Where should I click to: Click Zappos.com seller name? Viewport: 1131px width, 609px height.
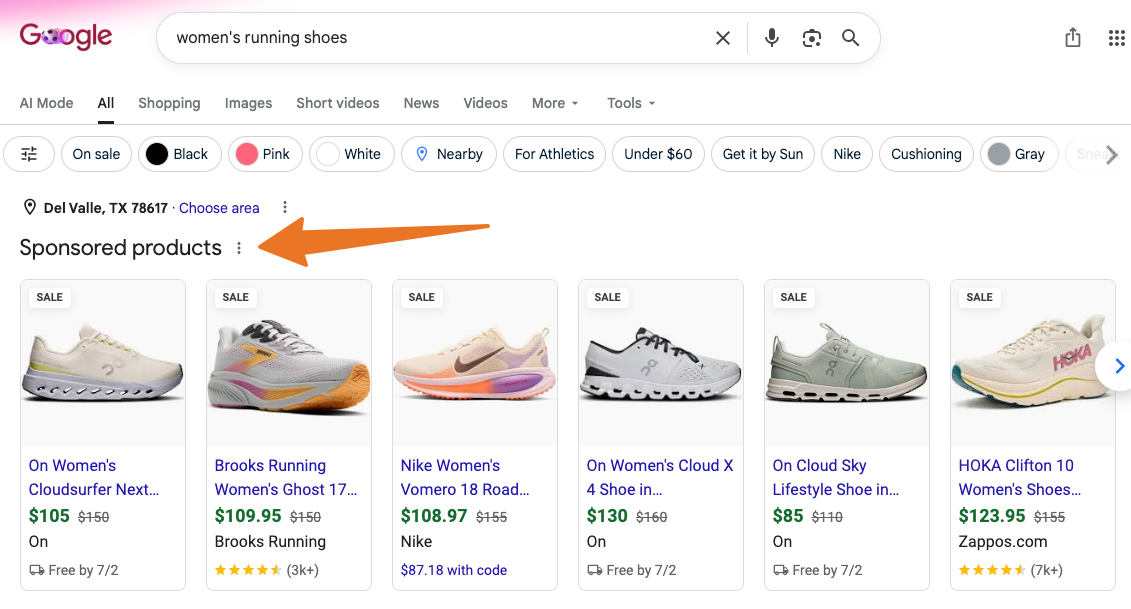pyautogui.click(x=1003, y=541)
